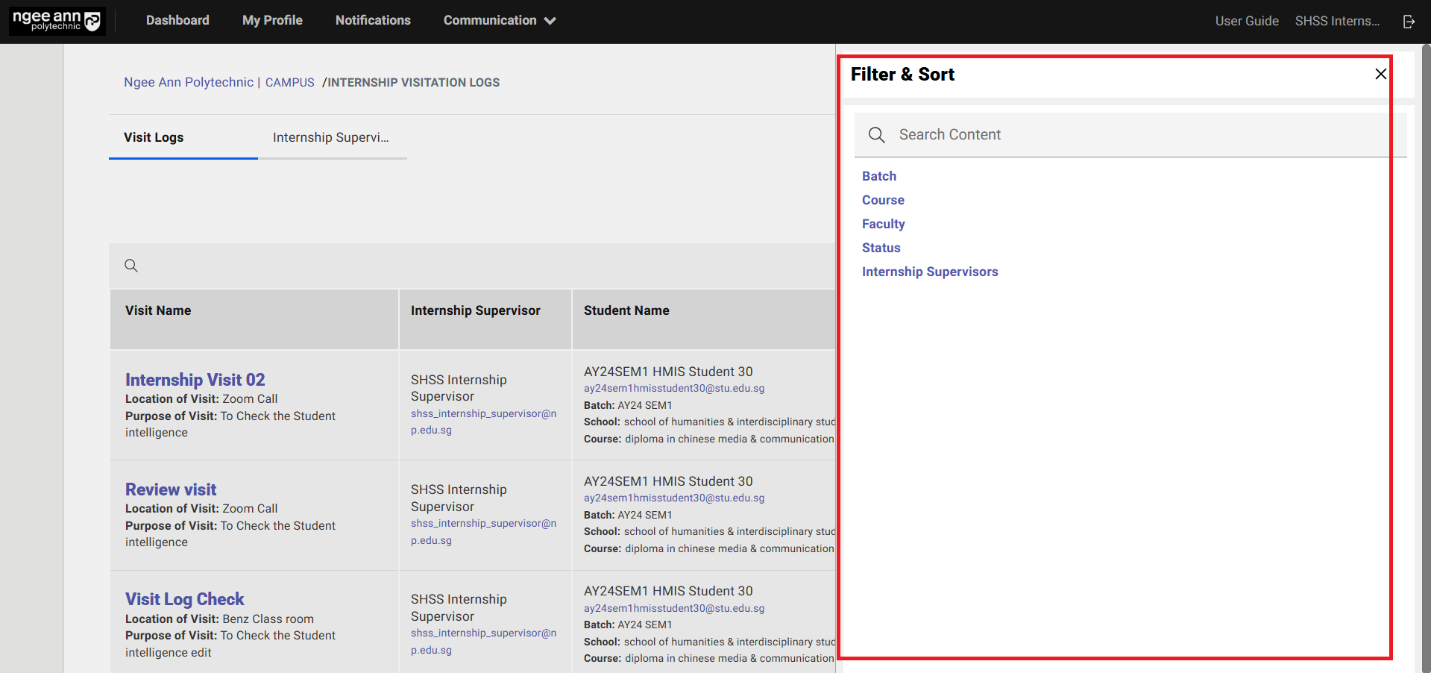
Task: Open the Status filter option
Action: (881, 248)
